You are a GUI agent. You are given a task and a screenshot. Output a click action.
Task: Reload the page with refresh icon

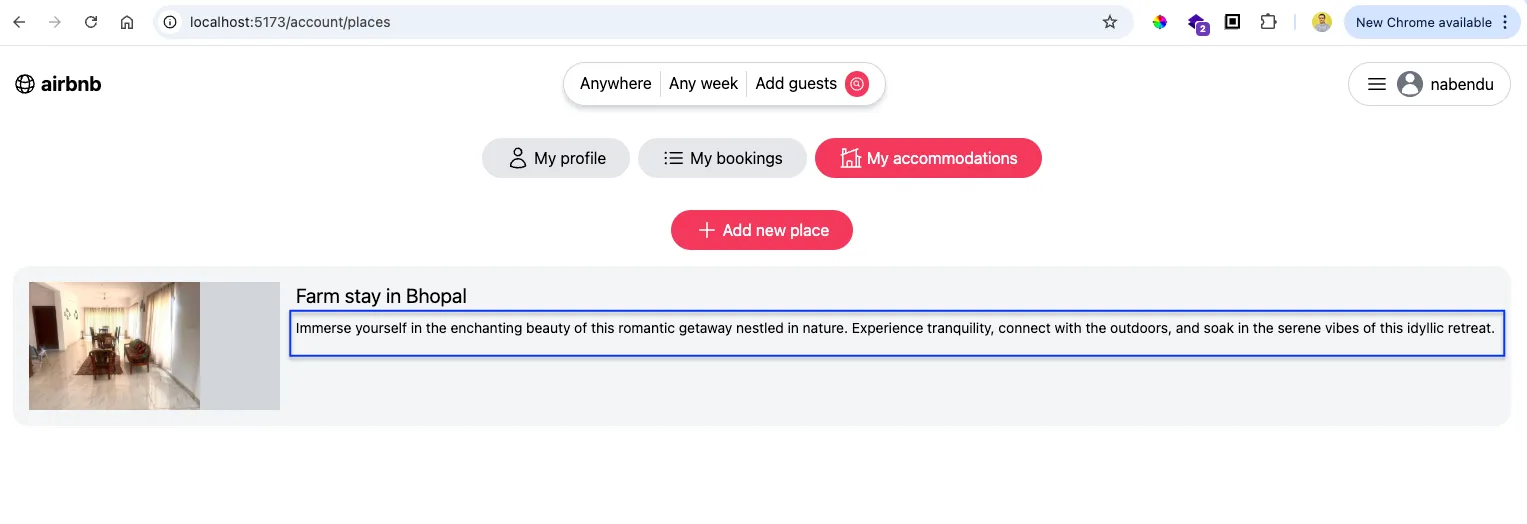(91, 22)
